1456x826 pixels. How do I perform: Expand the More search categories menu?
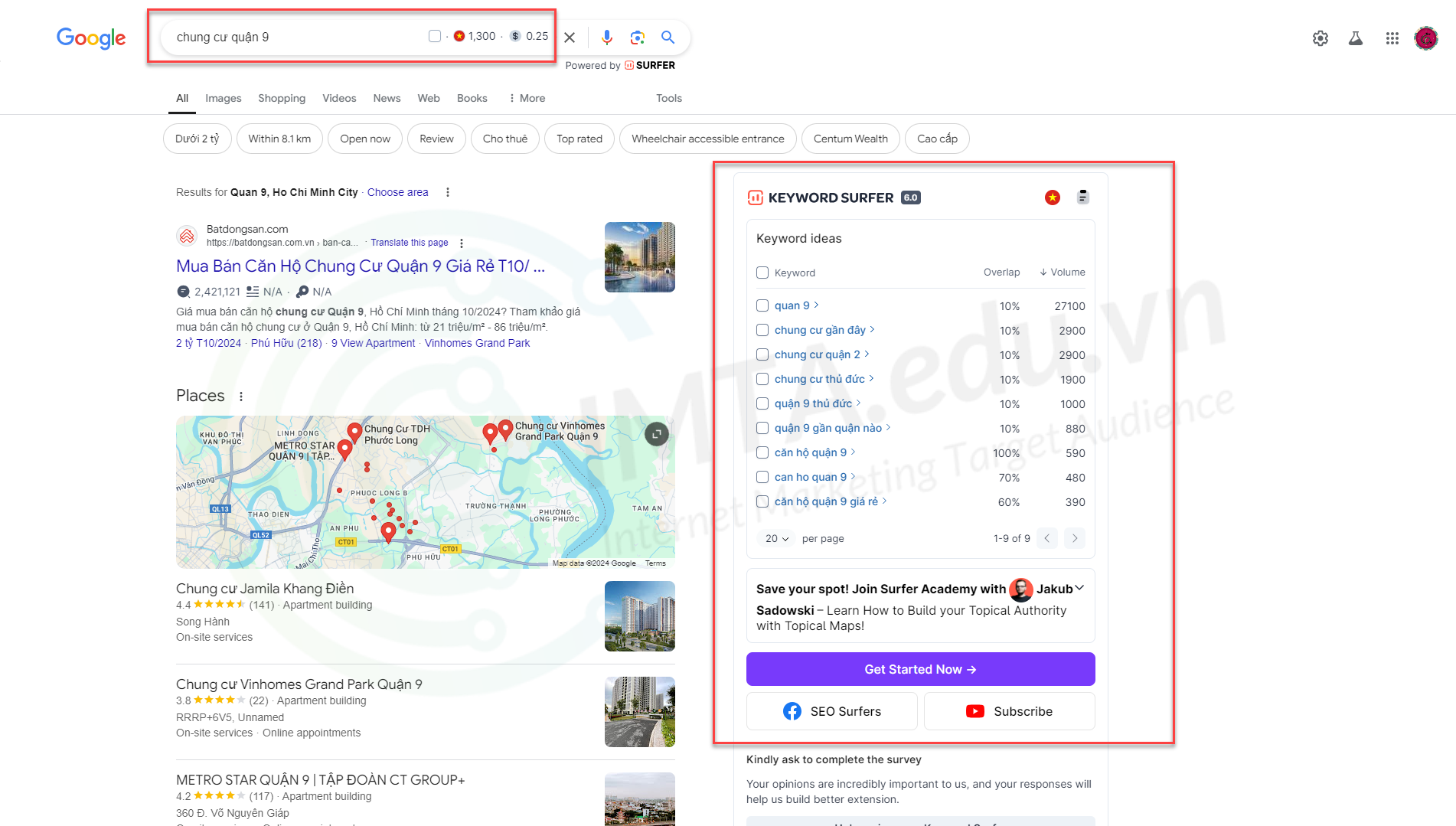527,98
